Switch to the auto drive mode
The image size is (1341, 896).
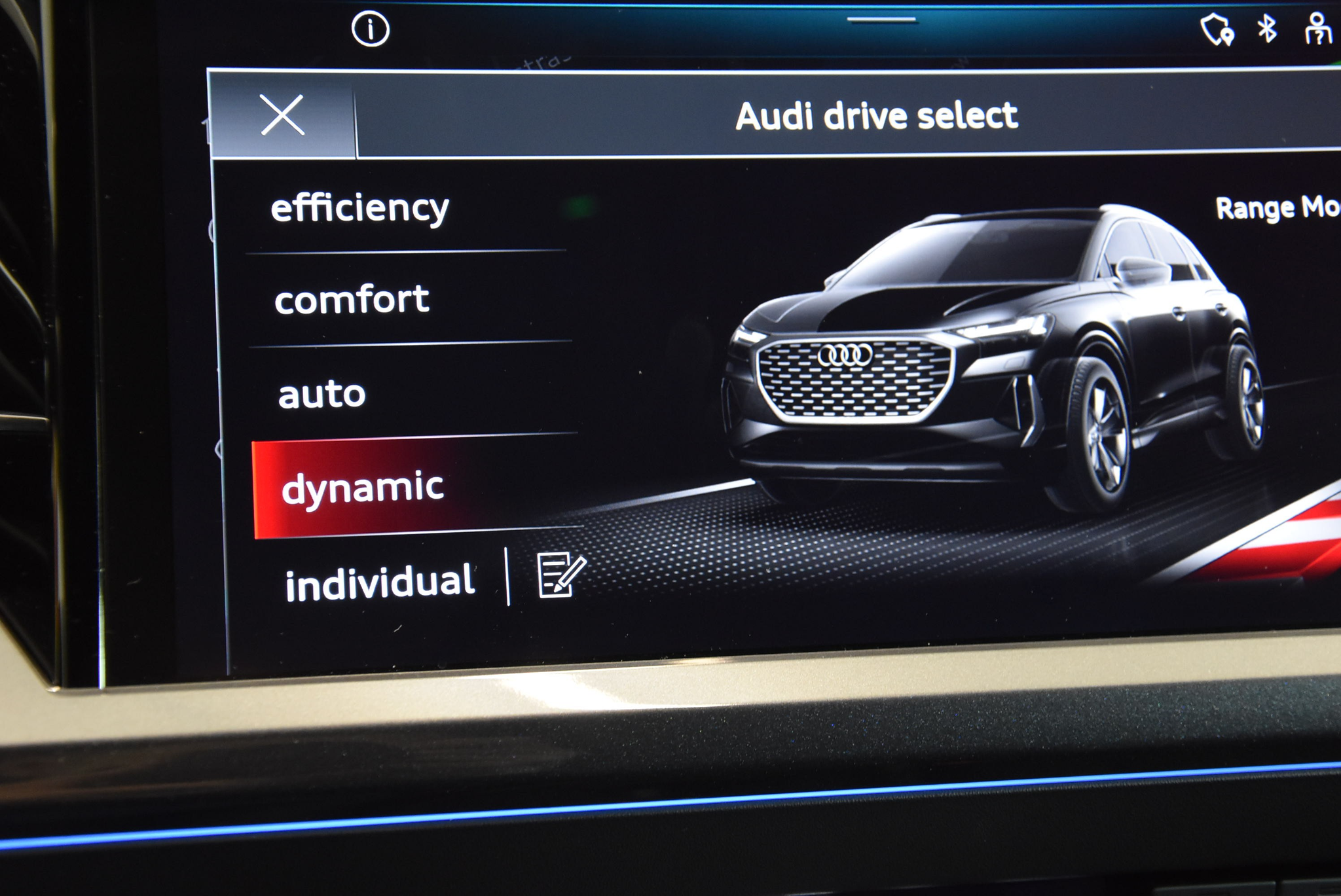[x=322, y=393]
